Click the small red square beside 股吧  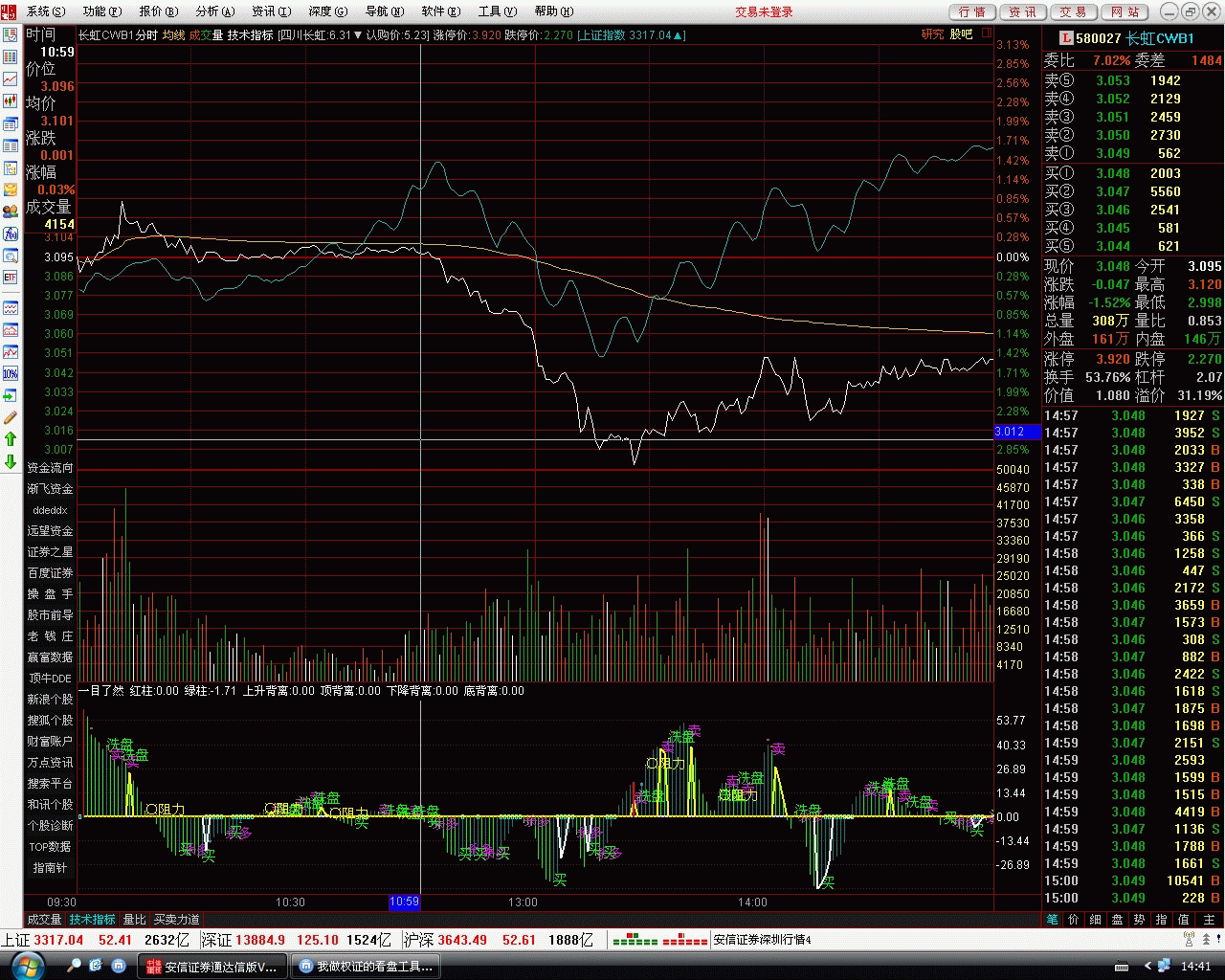point(986,33)
